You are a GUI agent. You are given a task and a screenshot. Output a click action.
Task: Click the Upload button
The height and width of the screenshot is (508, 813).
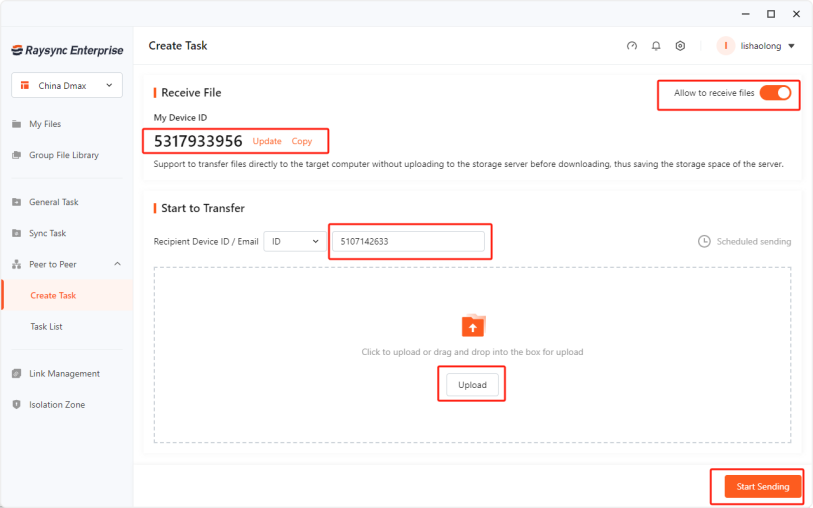coord(472,385)
